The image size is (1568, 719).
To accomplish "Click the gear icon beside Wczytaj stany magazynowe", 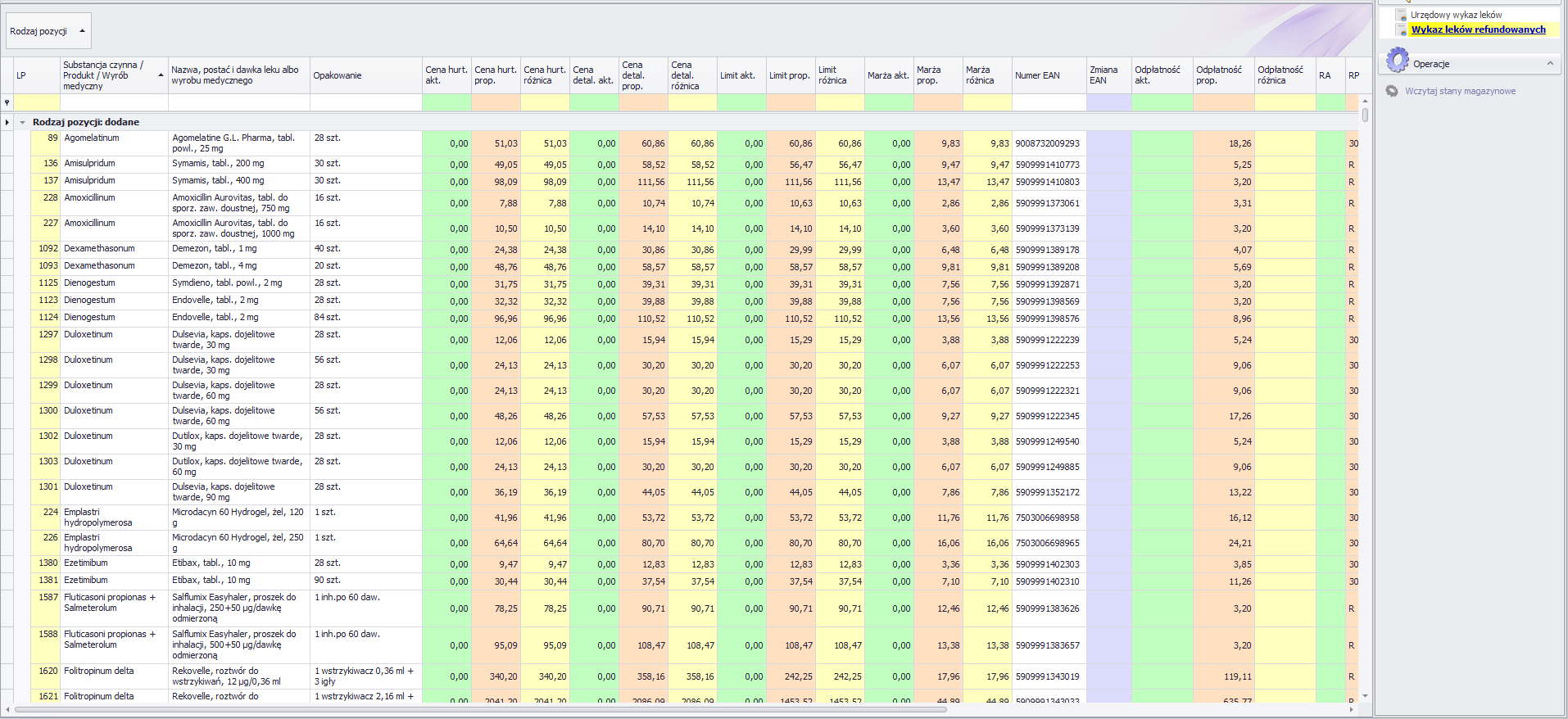I will pyautogui.click(x=1392, y=91).
